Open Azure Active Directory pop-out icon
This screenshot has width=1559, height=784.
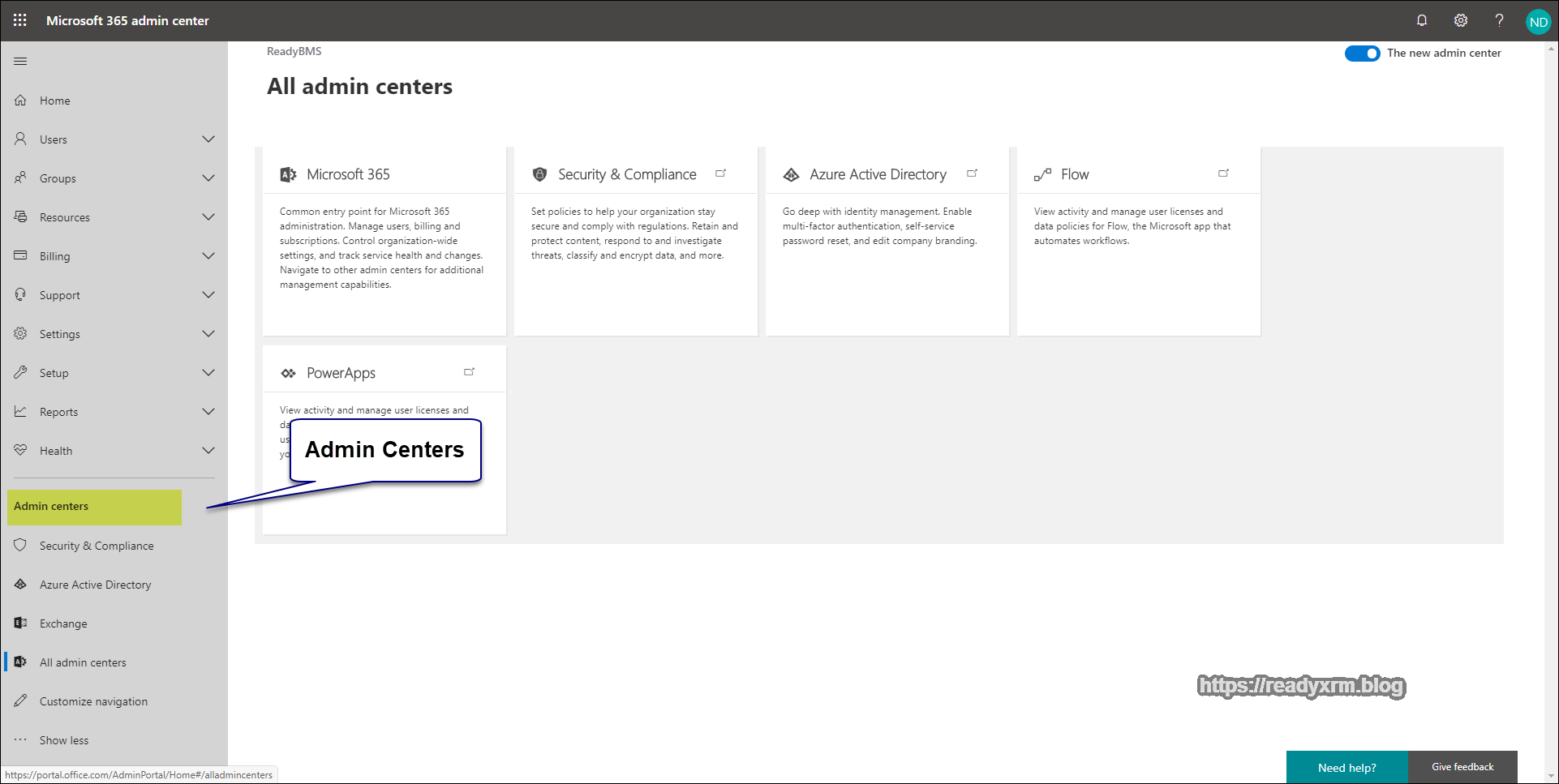pos(972,174)
